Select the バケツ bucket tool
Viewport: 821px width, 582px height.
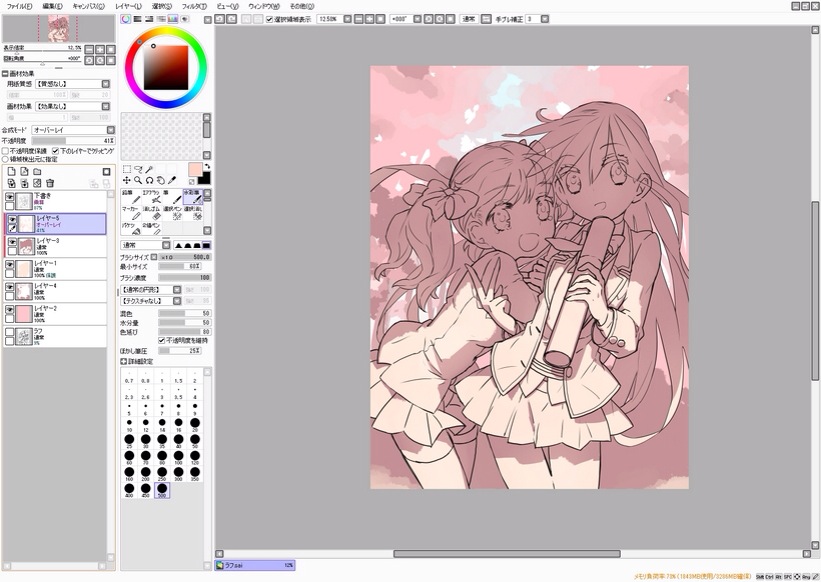tap(130, 228)
